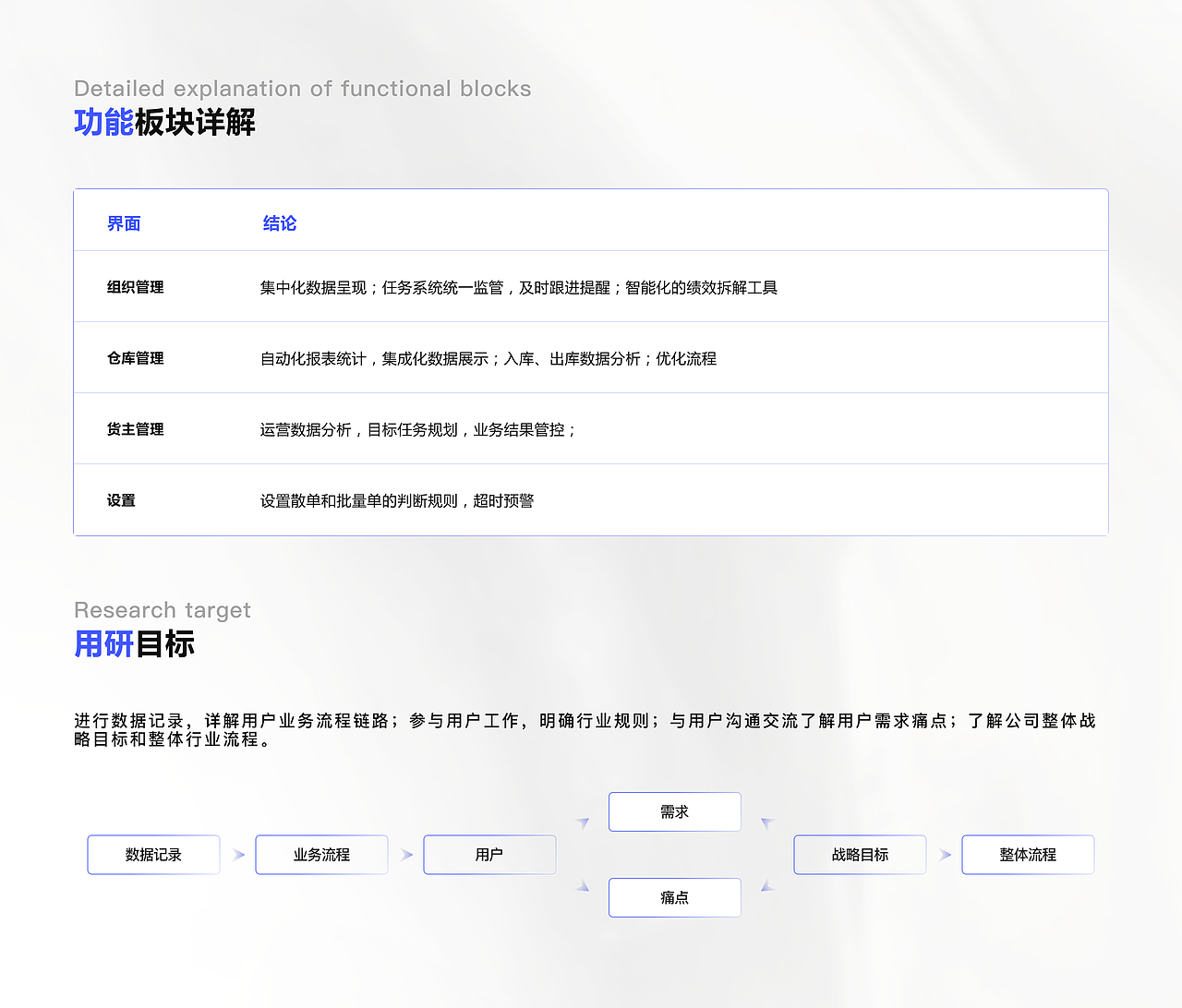Click the 痛点 flowchart node
Screen dimensions: 1182x1008
coord(674,897)
